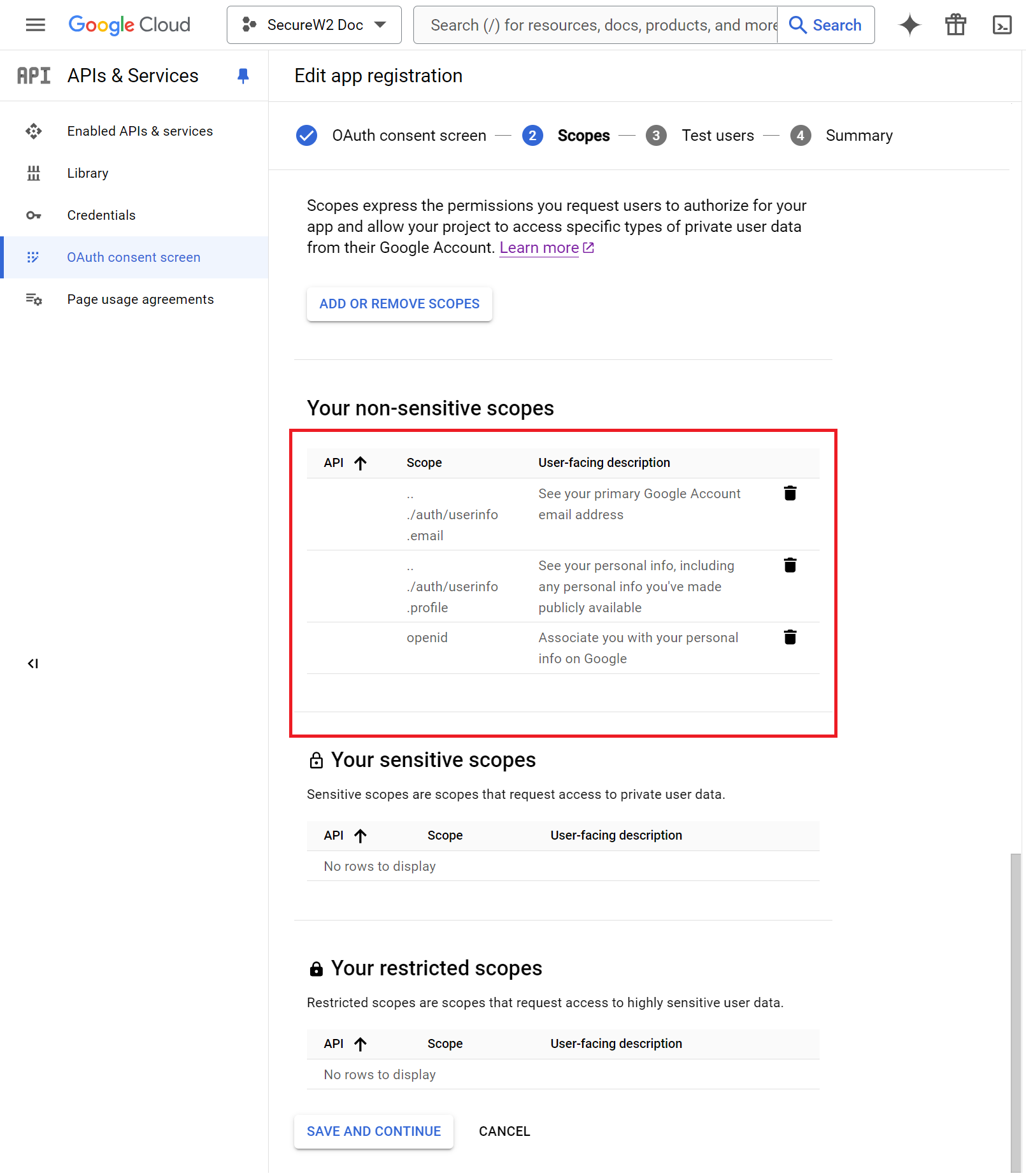Sort restricted scopes by API arrow

pyautogui.click(x=360, y=1044)
